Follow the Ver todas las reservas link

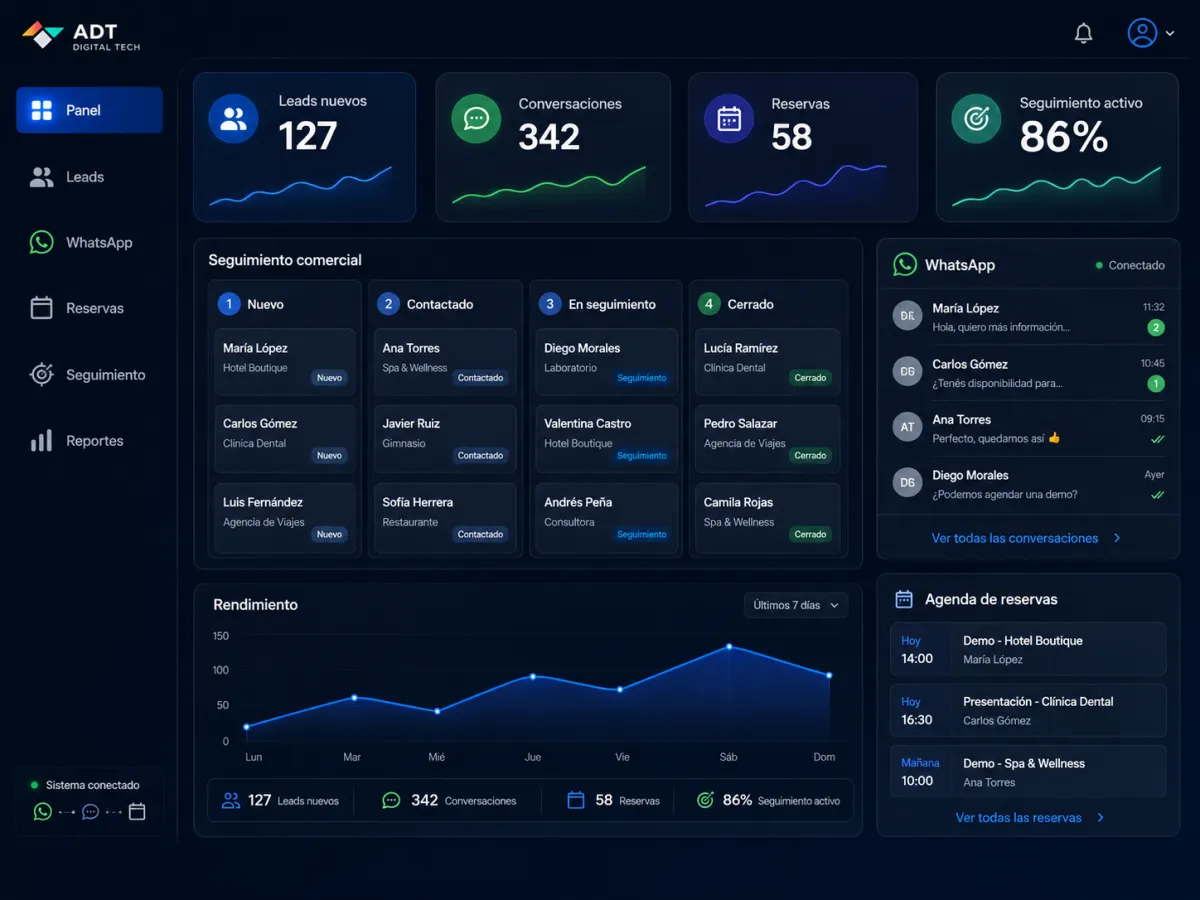[1030, 817]
